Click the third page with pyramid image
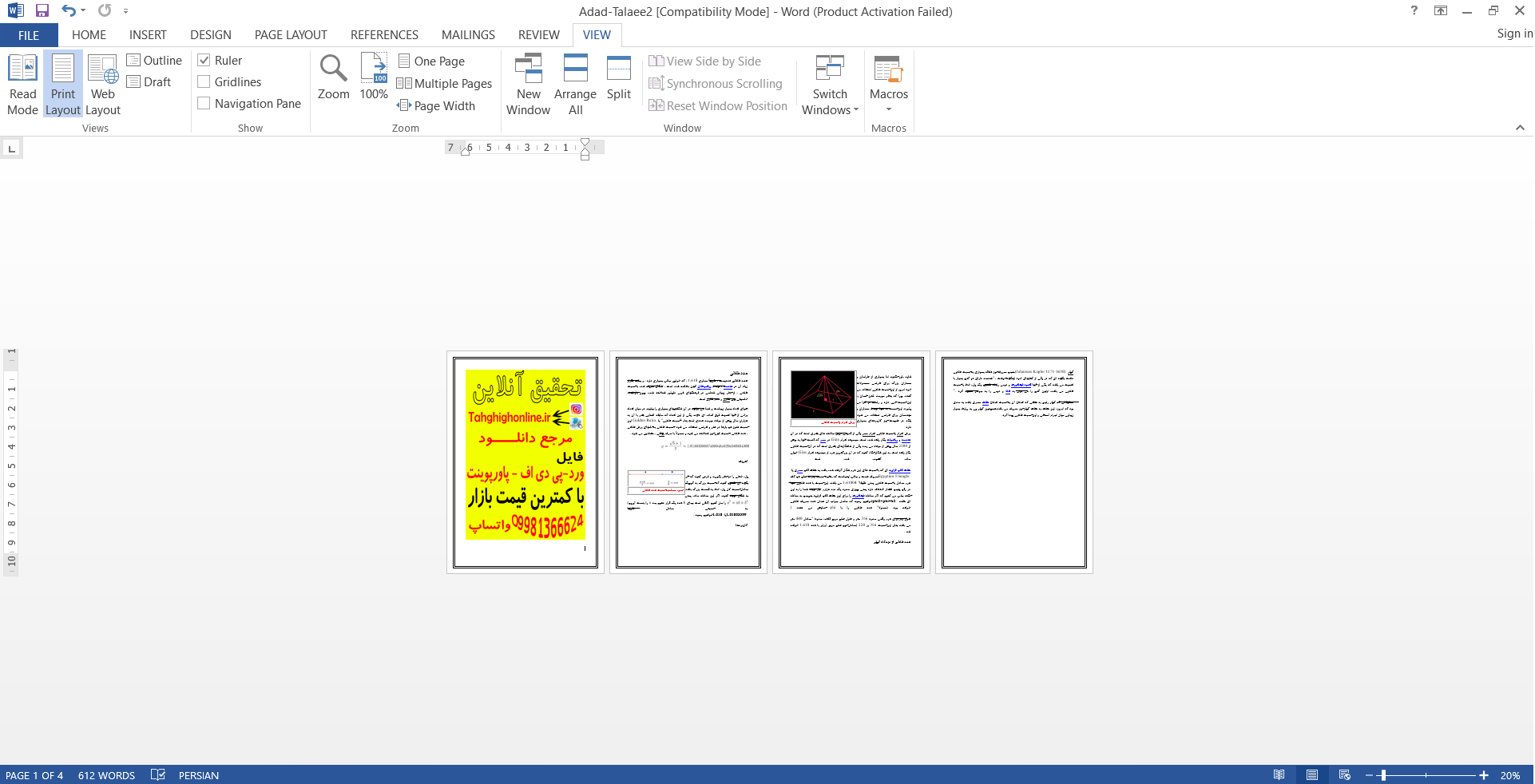The height and width of the screenshot is (784, 1535). [851, 462]
